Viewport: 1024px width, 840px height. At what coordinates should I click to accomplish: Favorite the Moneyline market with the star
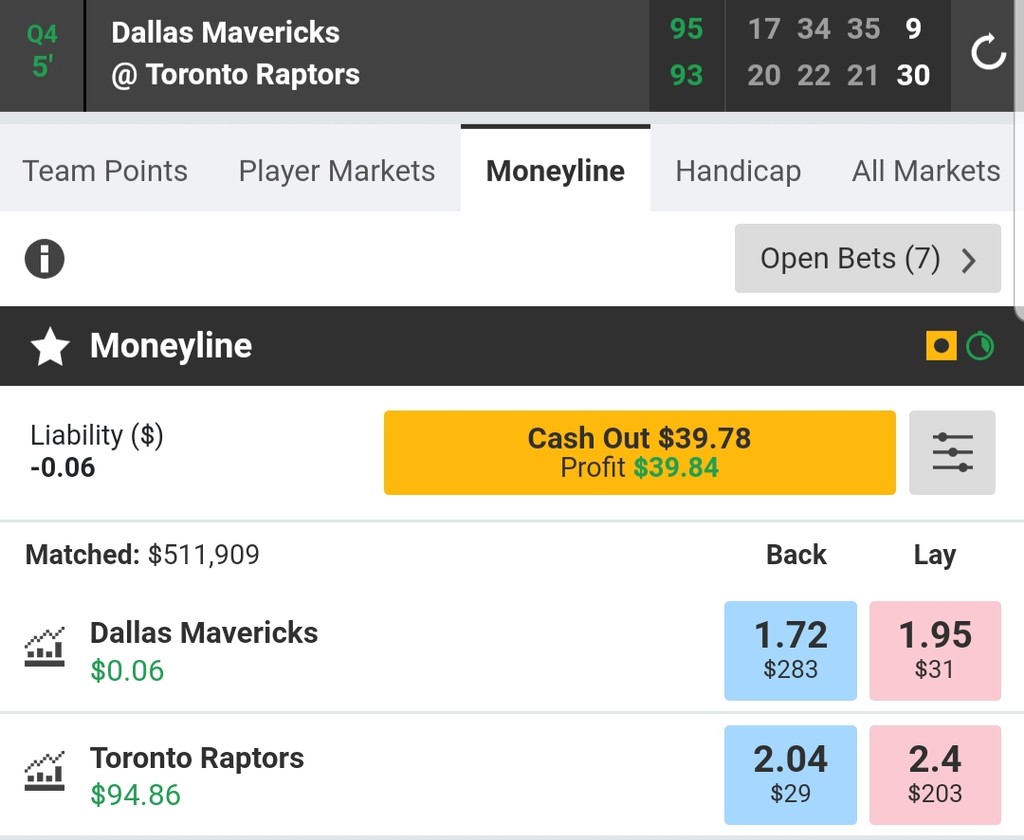(x=50, y=347)
